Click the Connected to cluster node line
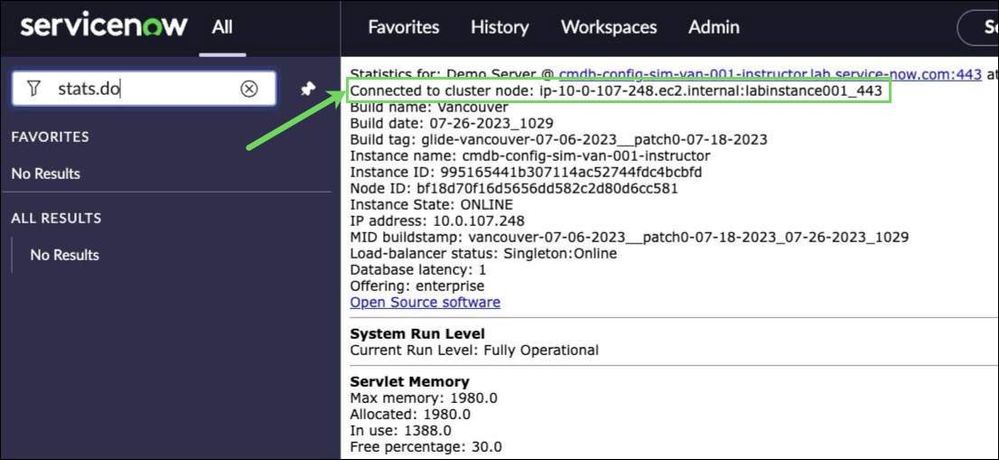Viewport: 999px width, 460px height. [617, 91]
